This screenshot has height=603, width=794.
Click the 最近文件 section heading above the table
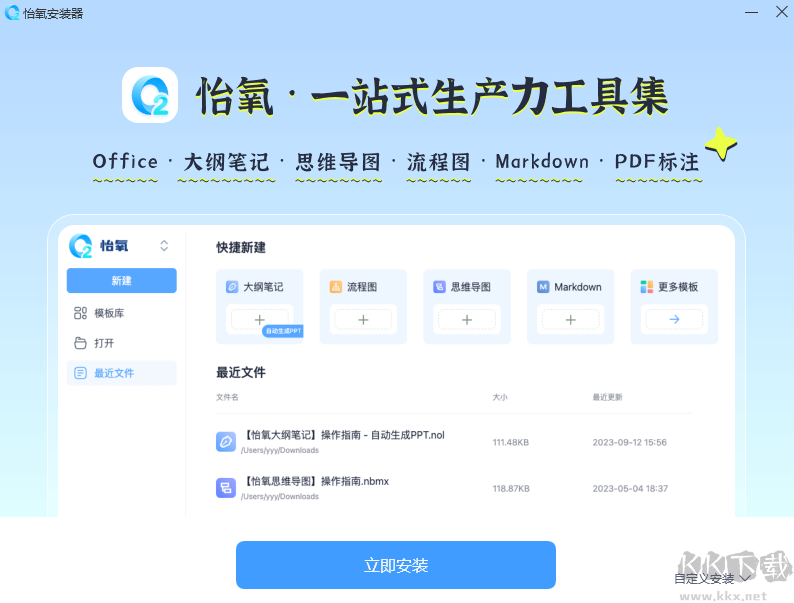(x=241, y=373)
